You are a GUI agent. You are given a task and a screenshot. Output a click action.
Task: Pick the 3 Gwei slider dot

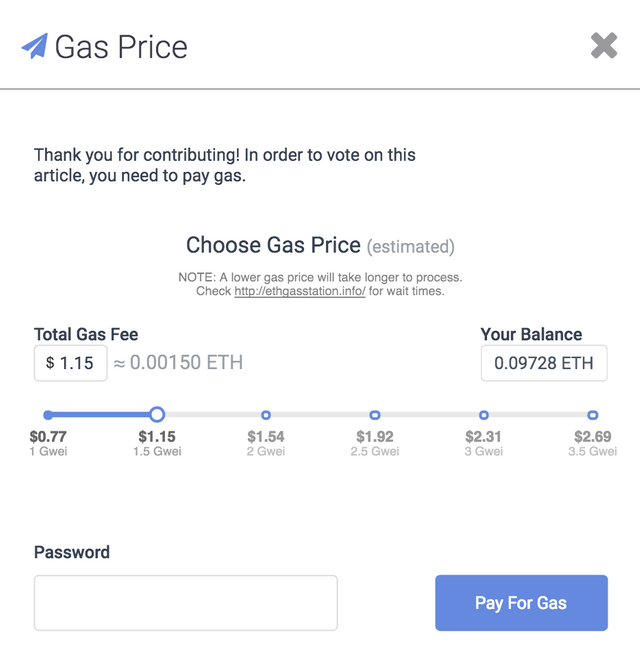(484, 415)
